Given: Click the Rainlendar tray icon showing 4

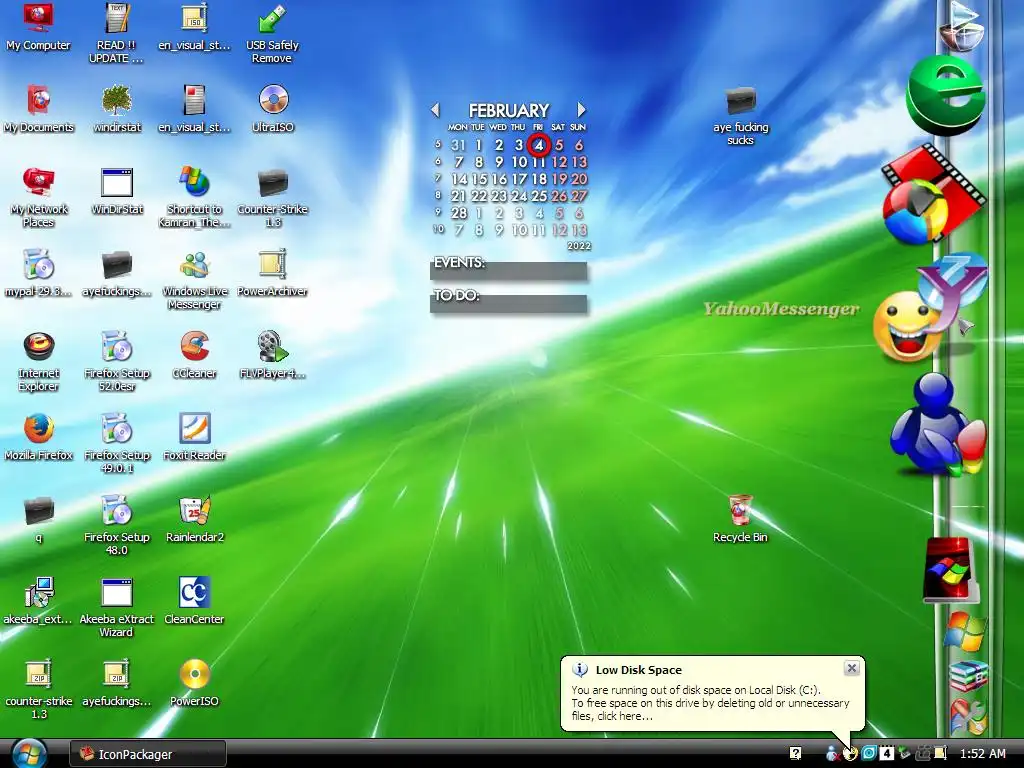Looking at the screenshot, I should pos(886,754).
